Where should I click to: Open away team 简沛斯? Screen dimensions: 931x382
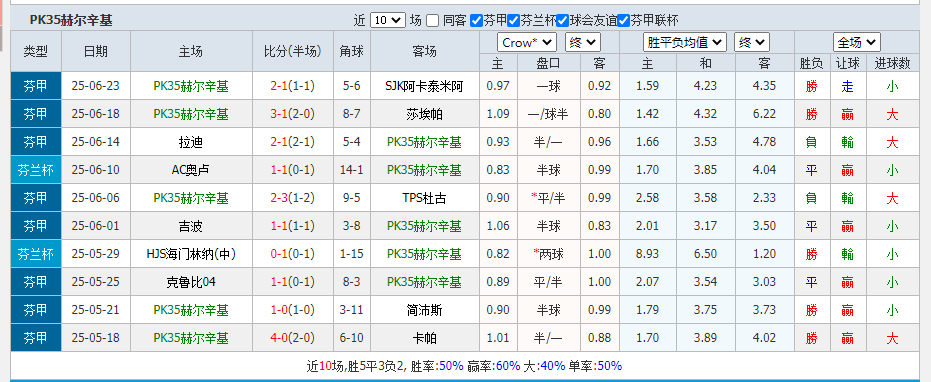pyautogui.click(x=424, y=310)
